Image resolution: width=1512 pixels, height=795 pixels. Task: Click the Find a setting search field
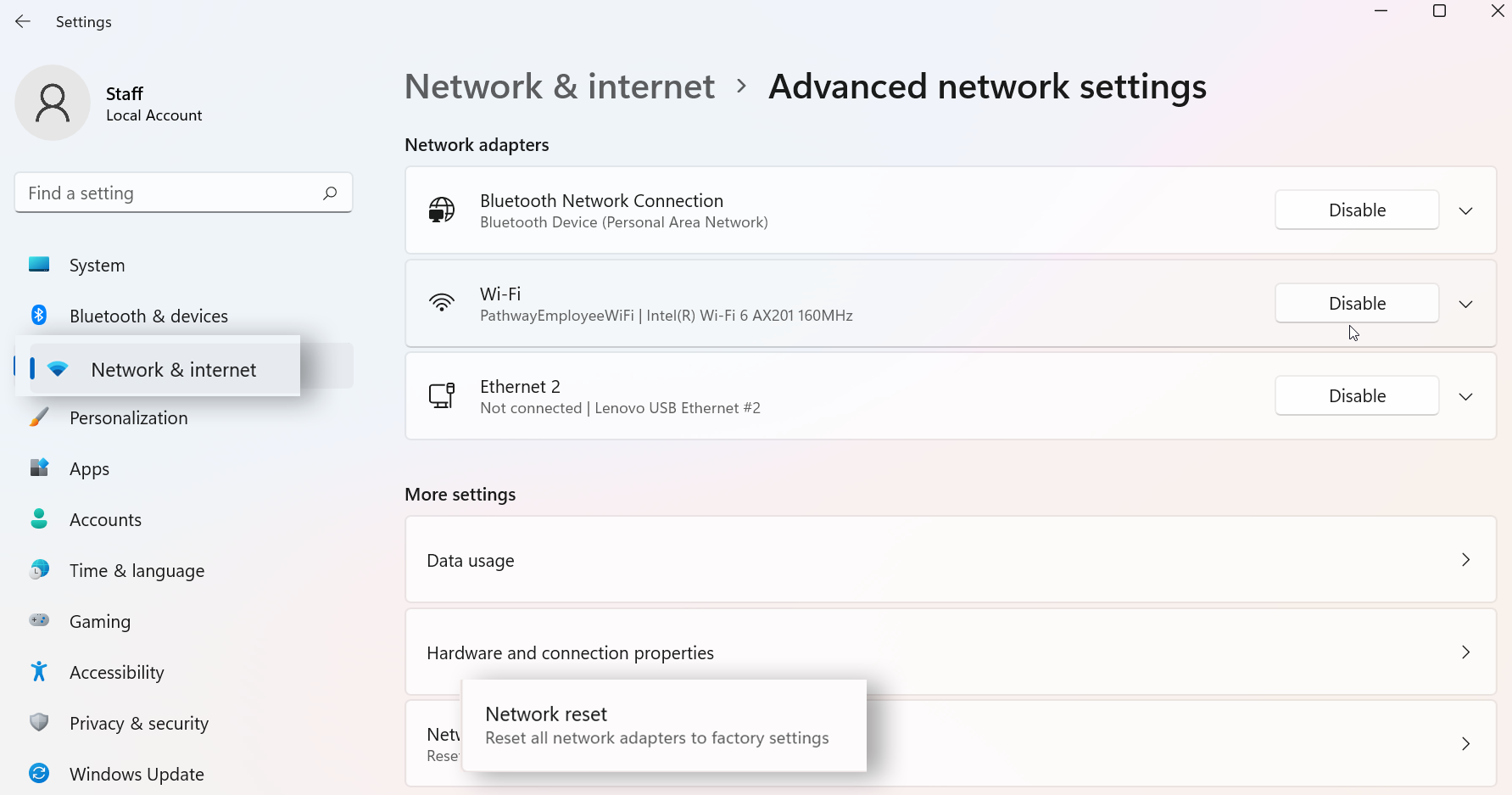pos(170,193)
